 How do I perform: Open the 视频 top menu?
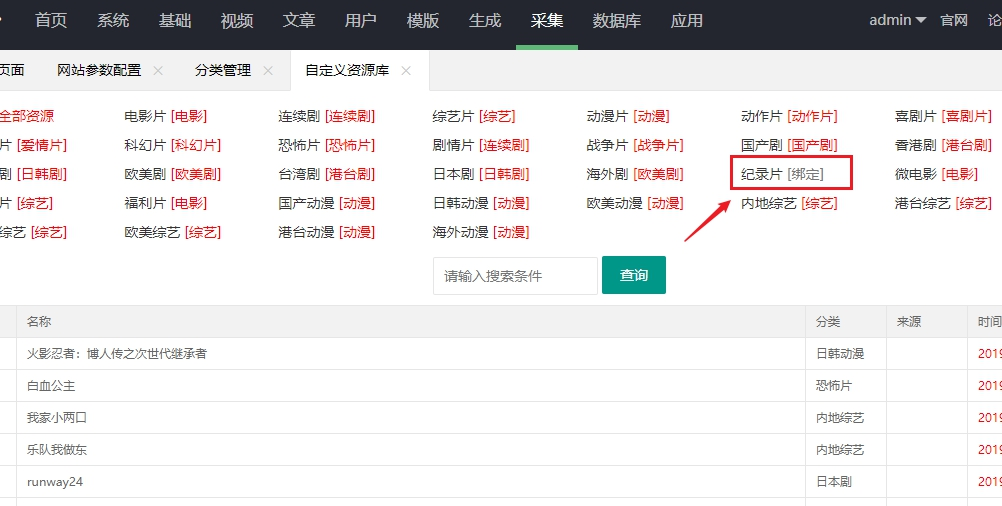[x=237, y=20]
